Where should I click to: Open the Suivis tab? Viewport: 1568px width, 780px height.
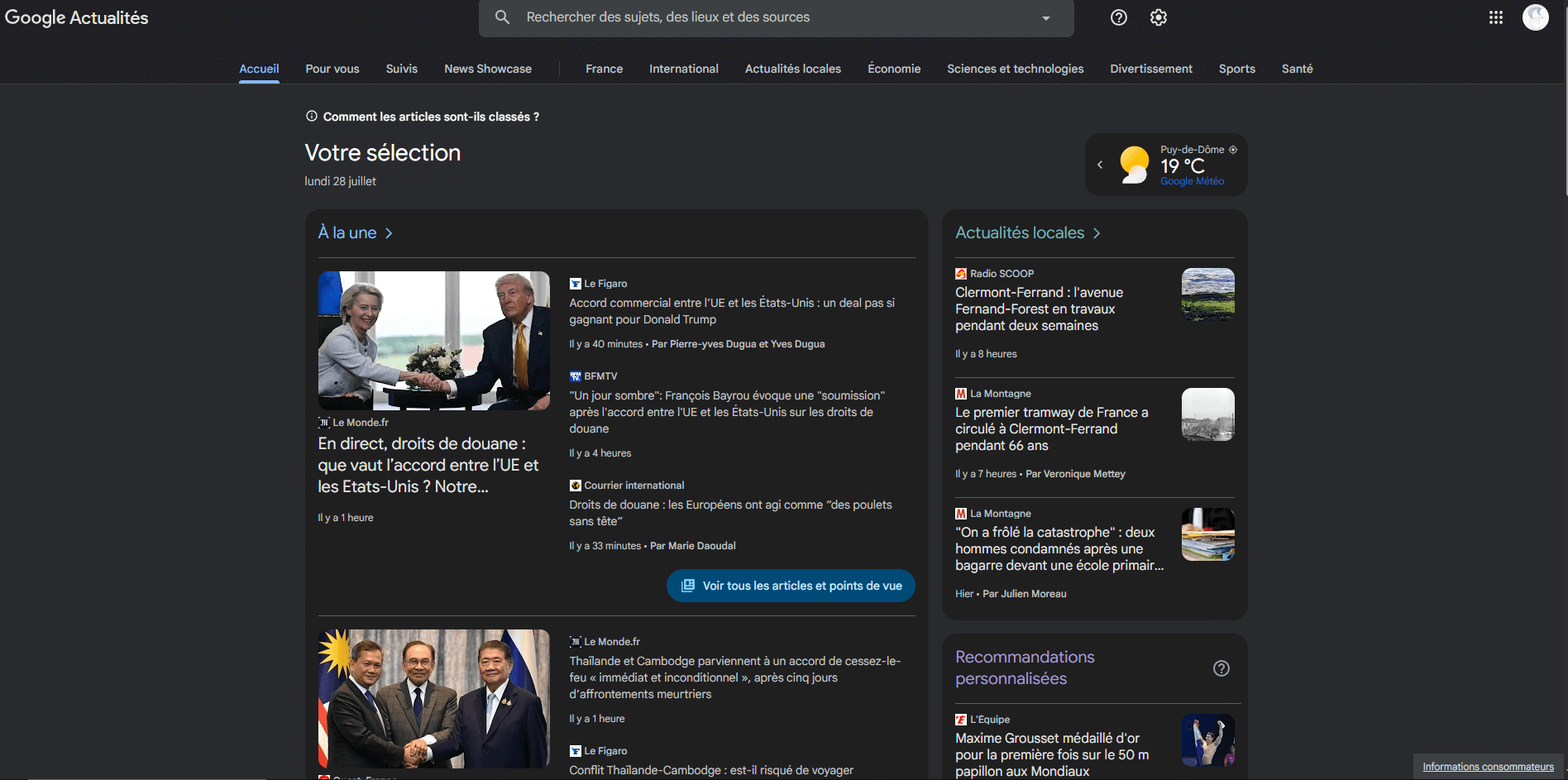[402, 69]
